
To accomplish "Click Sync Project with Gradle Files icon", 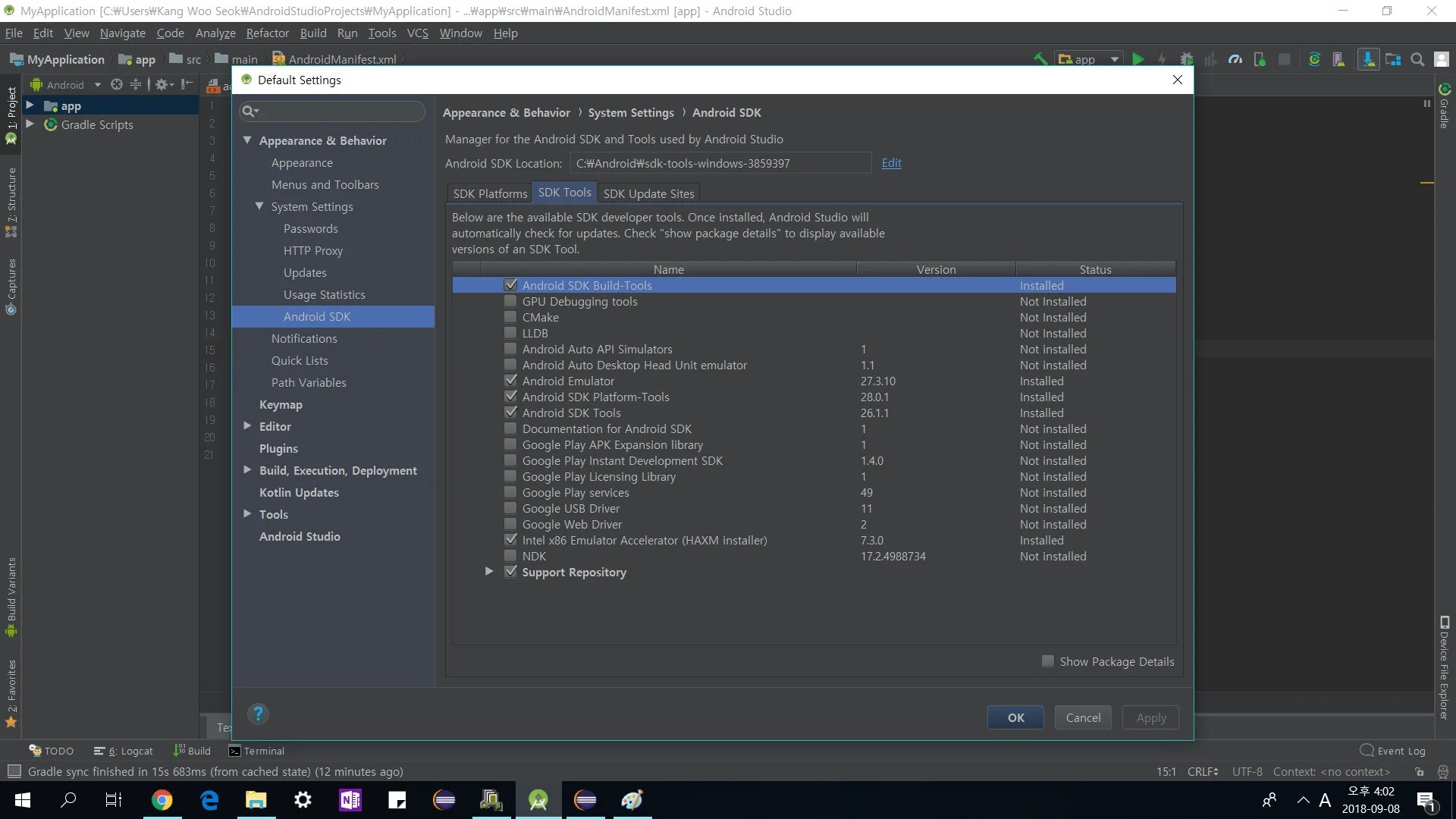I will point(1314,59).
